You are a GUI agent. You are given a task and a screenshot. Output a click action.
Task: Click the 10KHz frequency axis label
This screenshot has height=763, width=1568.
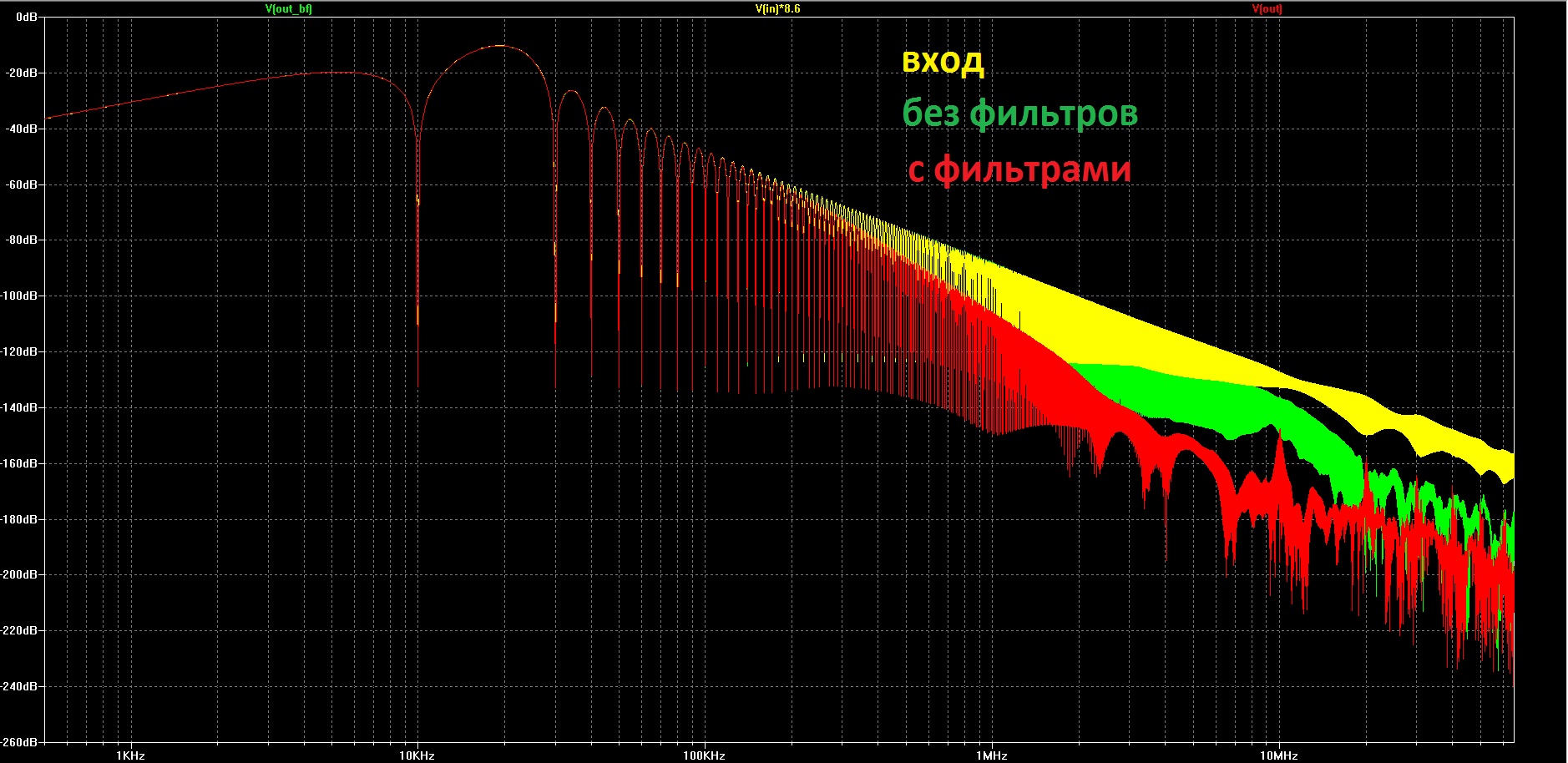click(417, 755)
